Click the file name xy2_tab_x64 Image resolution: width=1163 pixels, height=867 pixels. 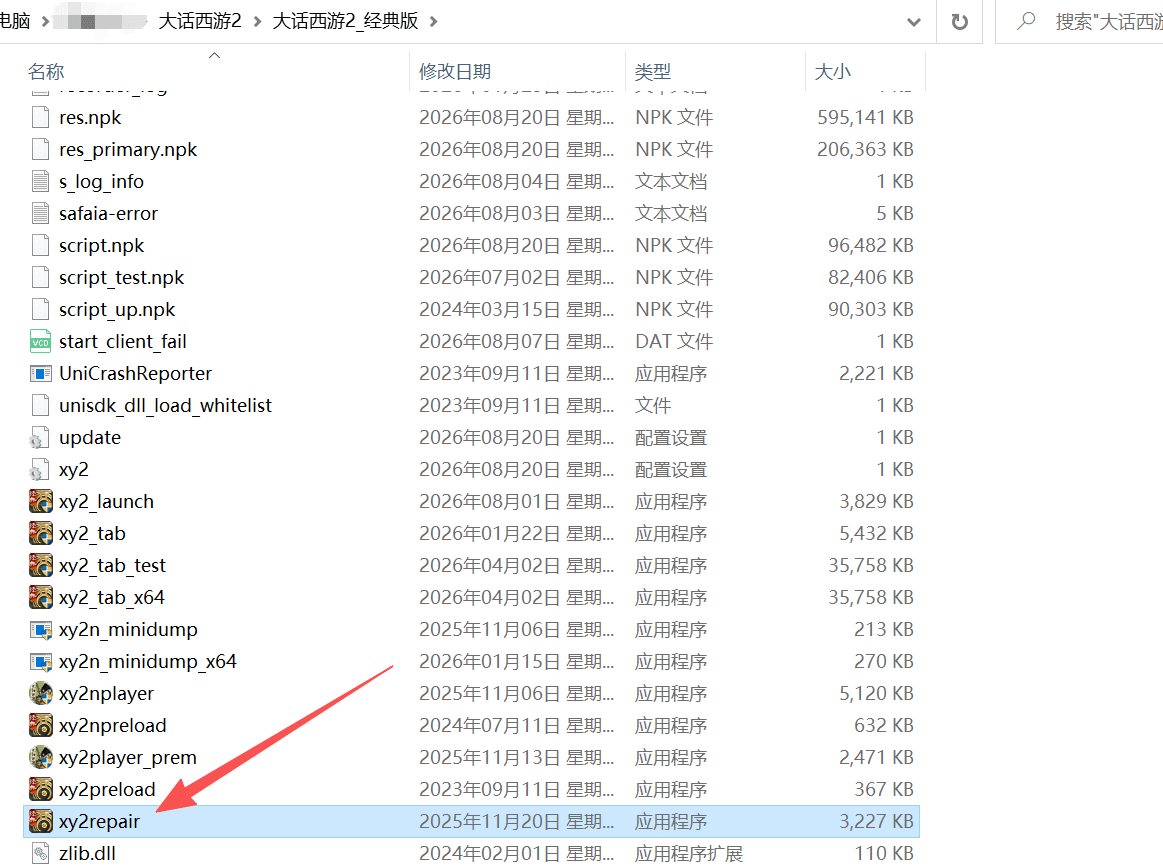[111, 597]
